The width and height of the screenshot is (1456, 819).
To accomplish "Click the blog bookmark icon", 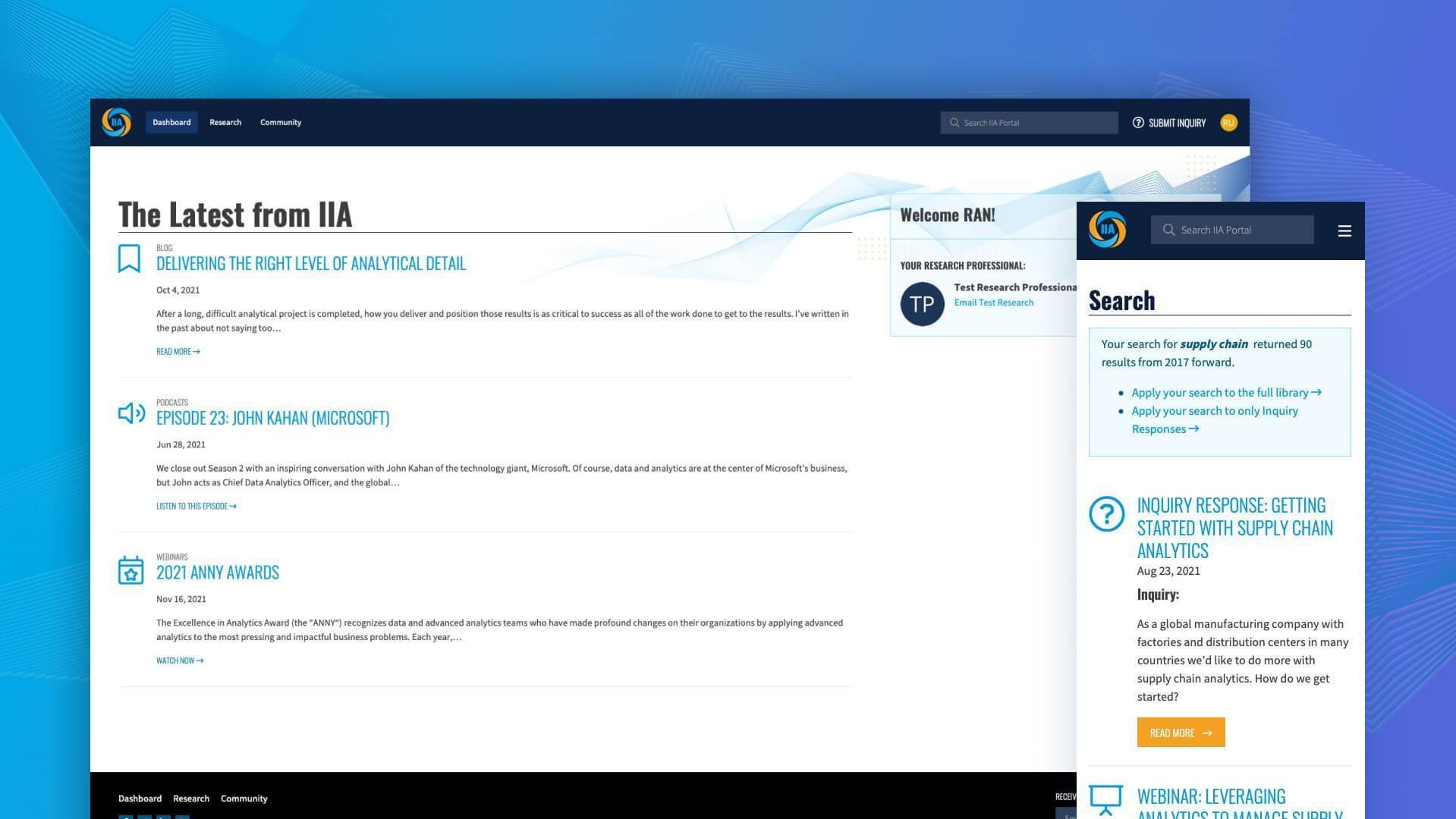I will (129, 259).
